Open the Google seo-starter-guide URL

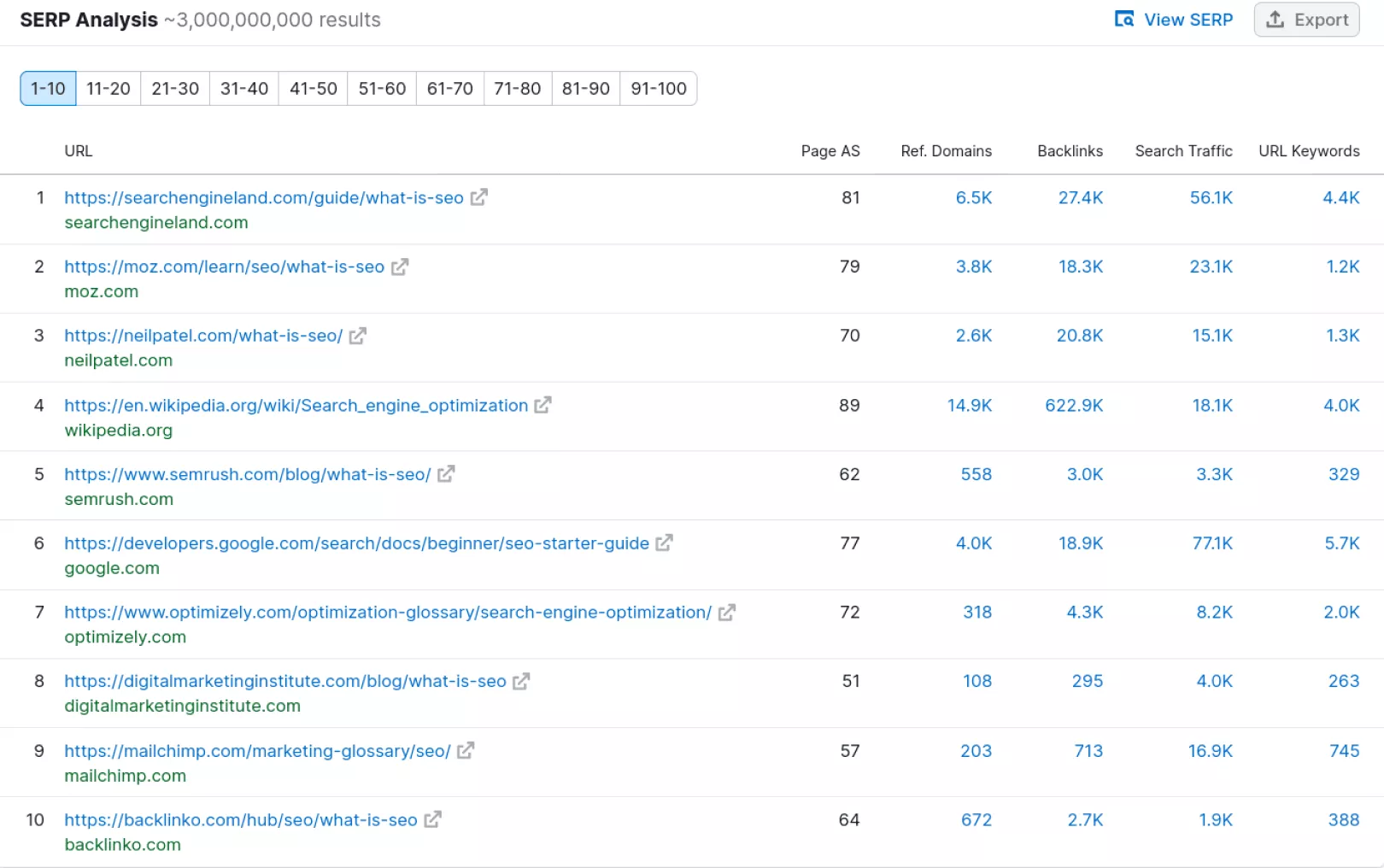coord(357,543)
